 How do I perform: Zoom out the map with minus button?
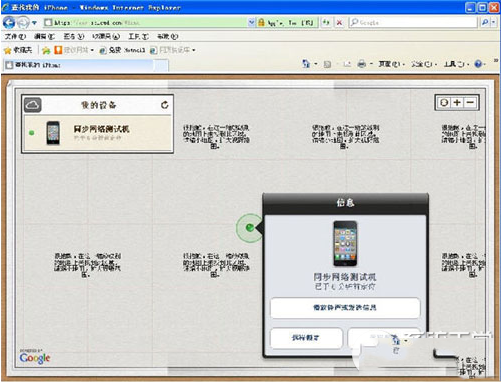pyautogui.click(x=470, y=102)
